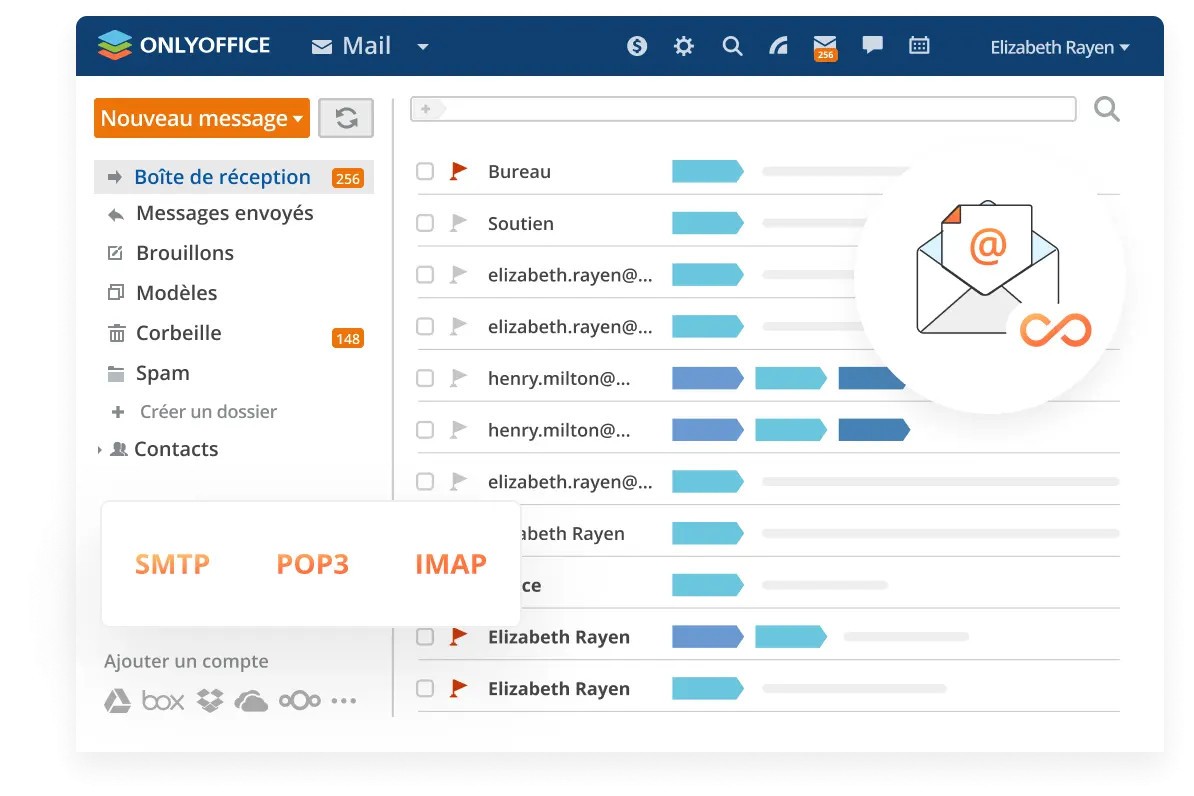The height and width of the screenshot is (796, 1194).
Task: Expand the module switcher arrow beside Mail
Action: pos(423,47)
